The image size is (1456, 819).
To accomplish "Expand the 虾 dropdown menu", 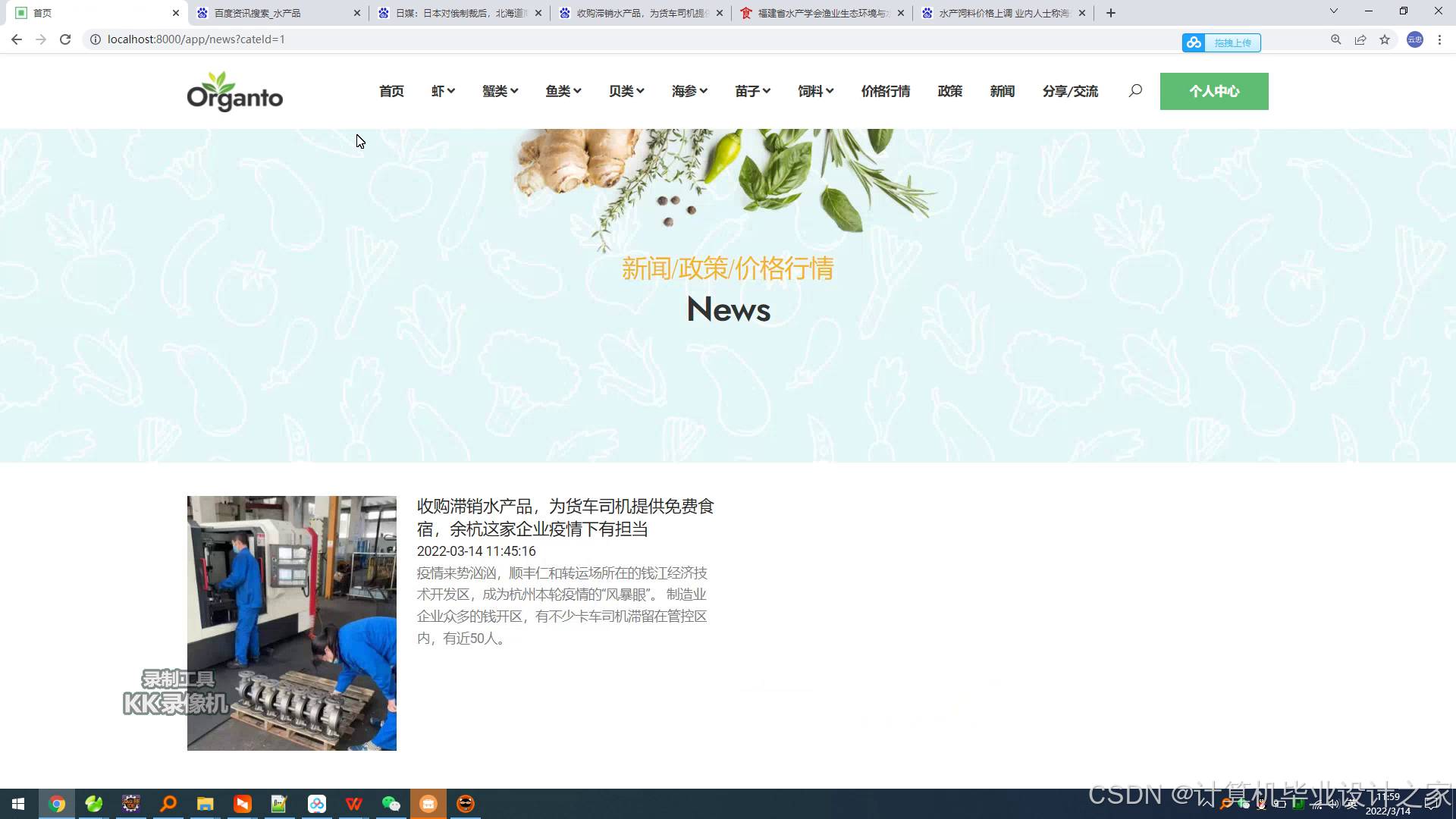I will [x=443, y=91].
